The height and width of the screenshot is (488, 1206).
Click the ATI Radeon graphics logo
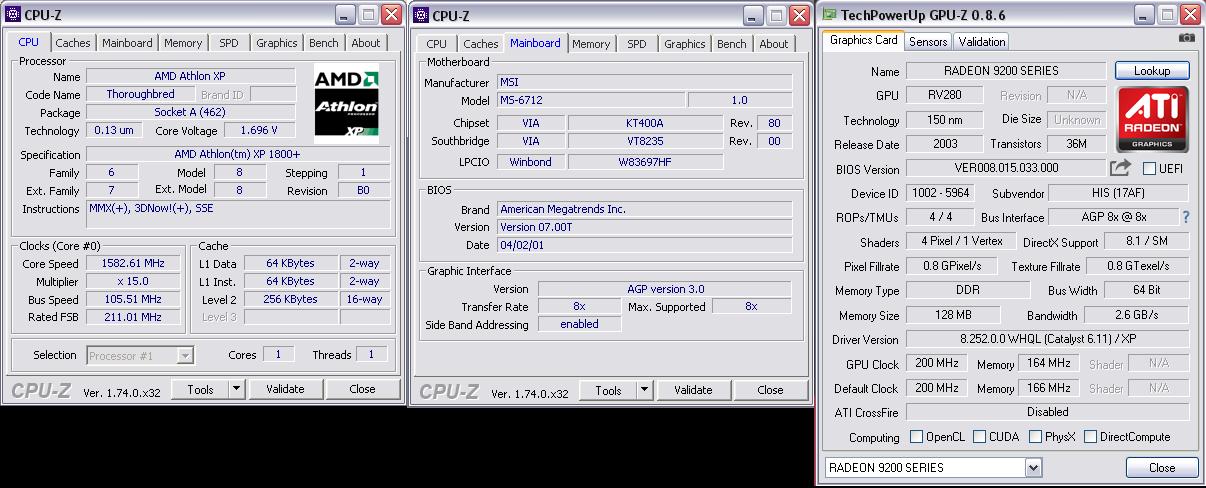[1152, 120]
